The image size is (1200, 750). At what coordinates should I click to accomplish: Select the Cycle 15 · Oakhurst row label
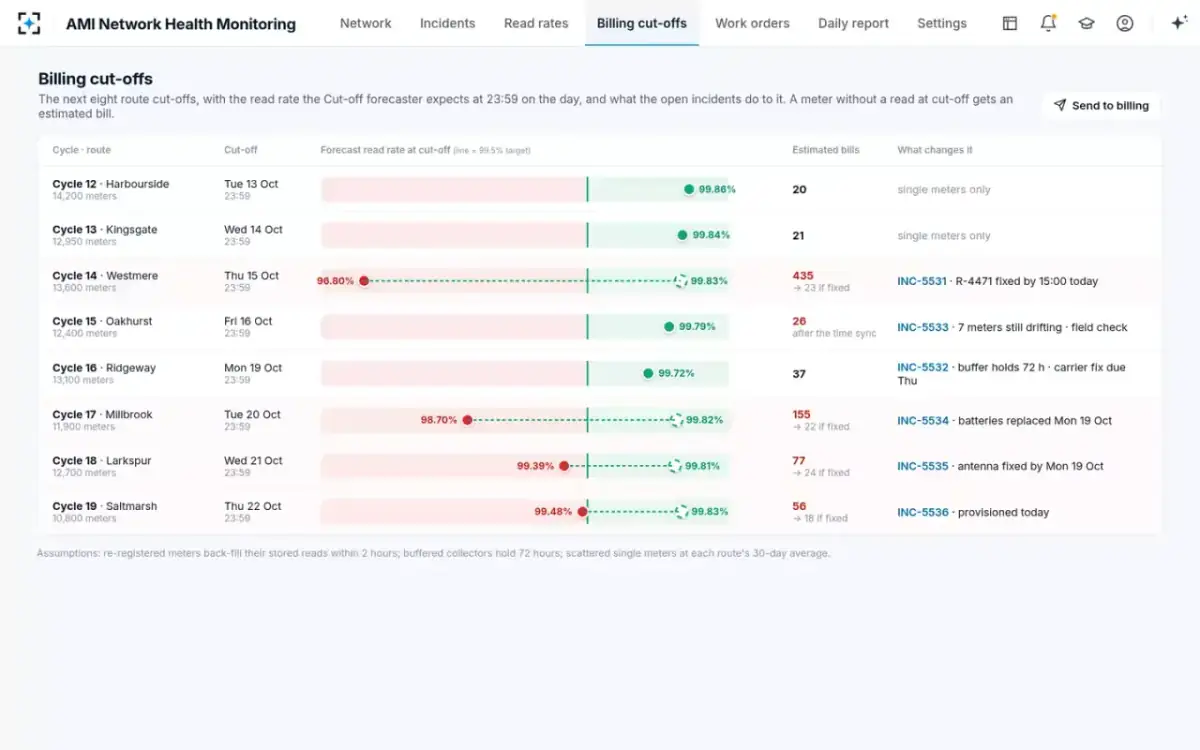pyautogui.click(x=104, y=322)
